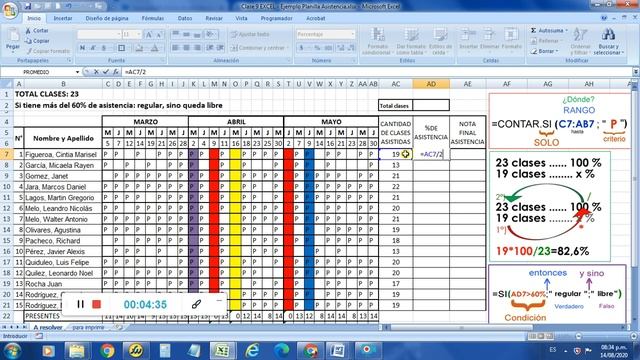Expand the formula bar
The width and height of the screenshot is (640, 360).
(636, 72)
